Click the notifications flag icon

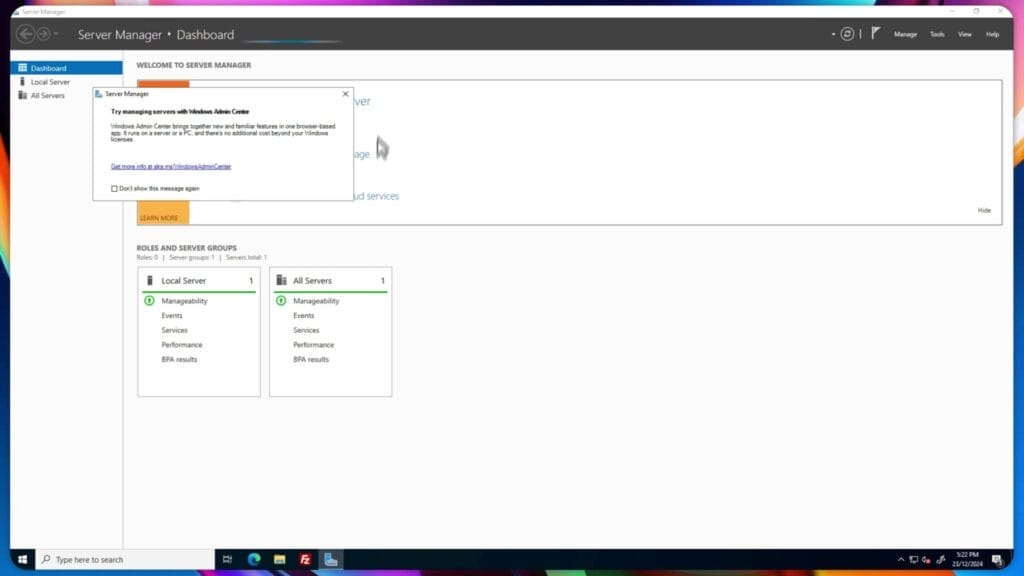[875, 33]
